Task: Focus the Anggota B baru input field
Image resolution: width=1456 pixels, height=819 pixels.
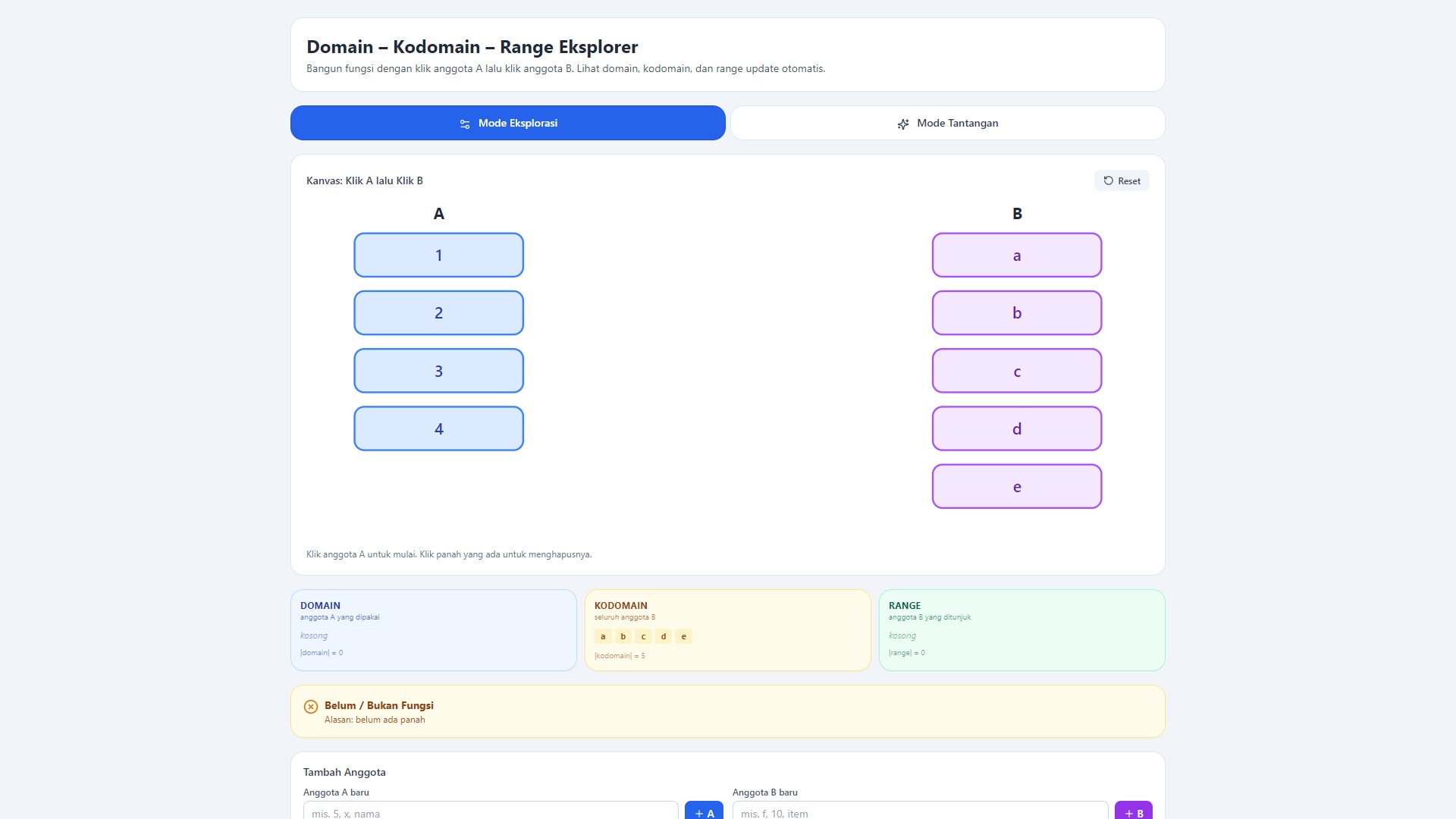Action: coord(920,811)
